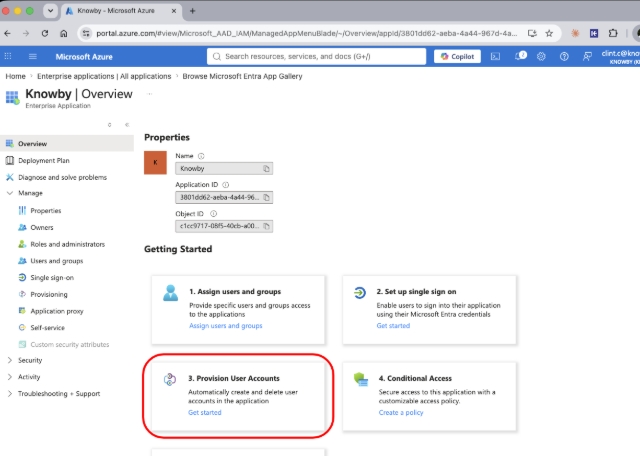Open Browse Microsoft Entra App Gallery breadcrumb
The width and height of the screenshot is (640, 456).
click(242, 76)
